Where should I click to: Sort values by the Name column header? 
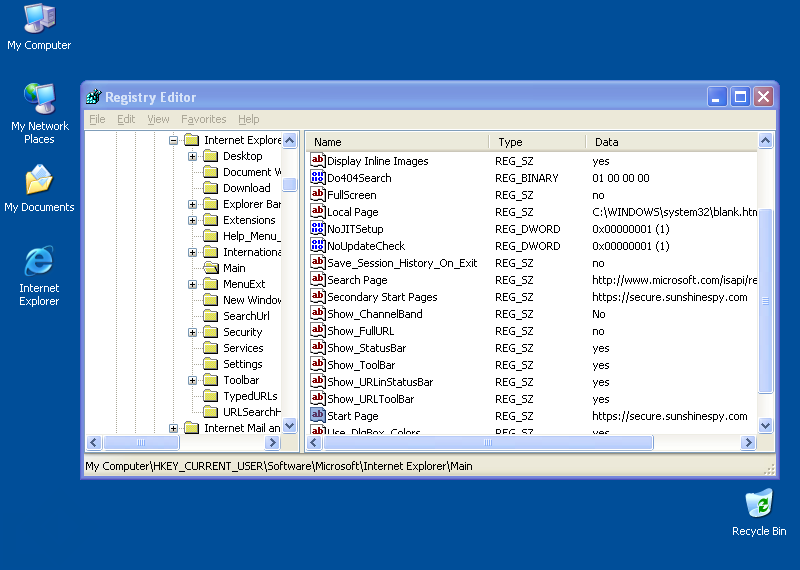[398, 142]
